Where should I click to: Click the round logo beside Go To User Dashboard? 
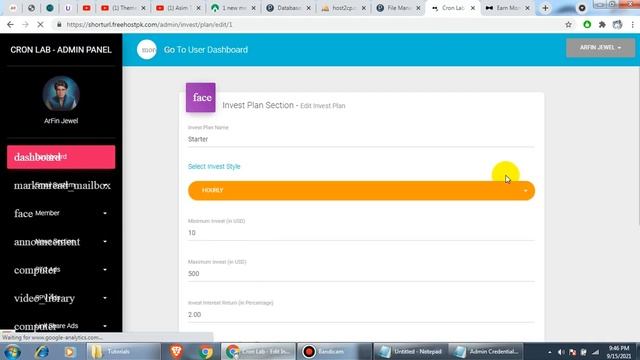(x=147, y=50)
